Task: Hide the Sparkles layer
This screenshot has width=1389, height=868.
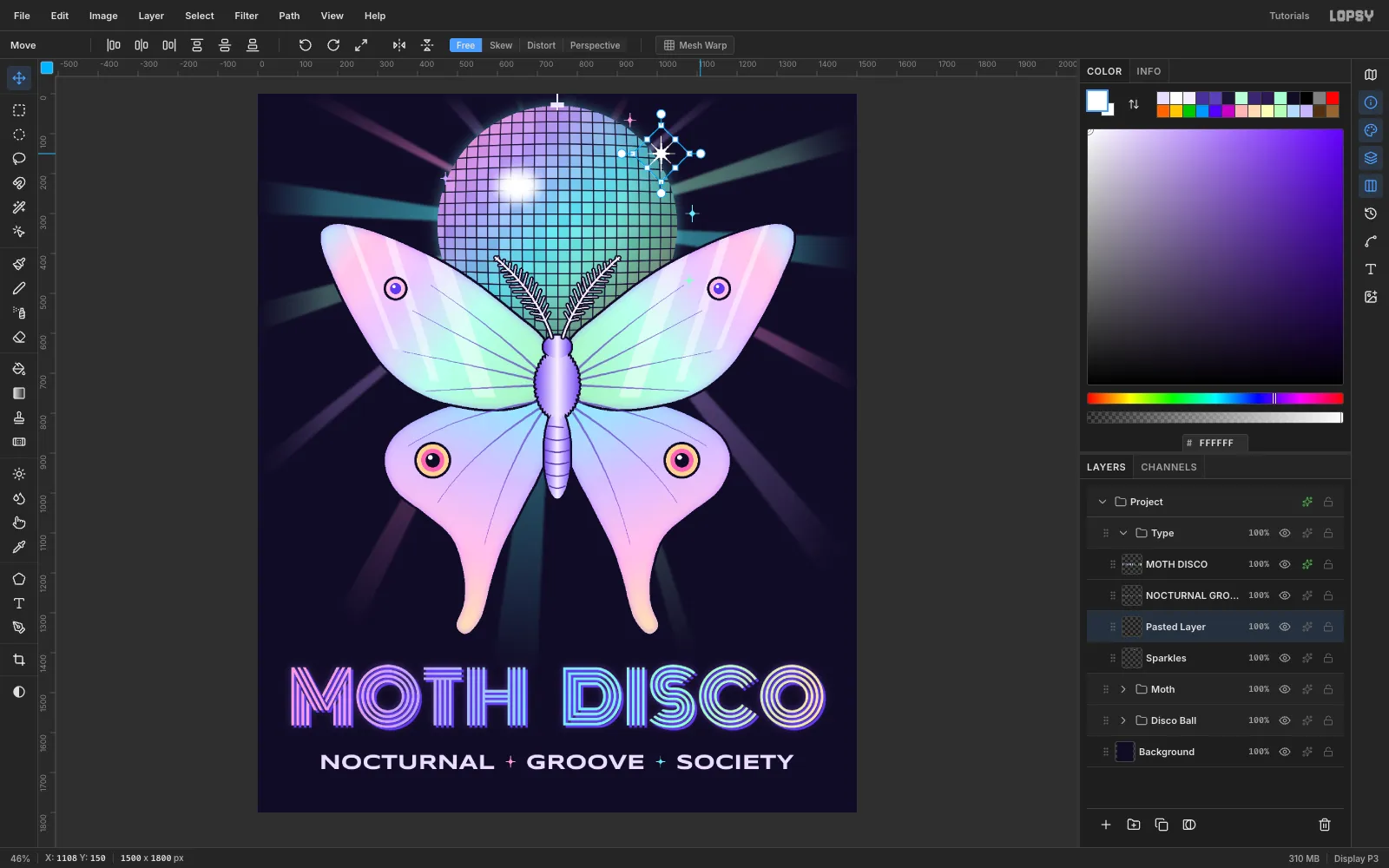Action: point(1285,658)
